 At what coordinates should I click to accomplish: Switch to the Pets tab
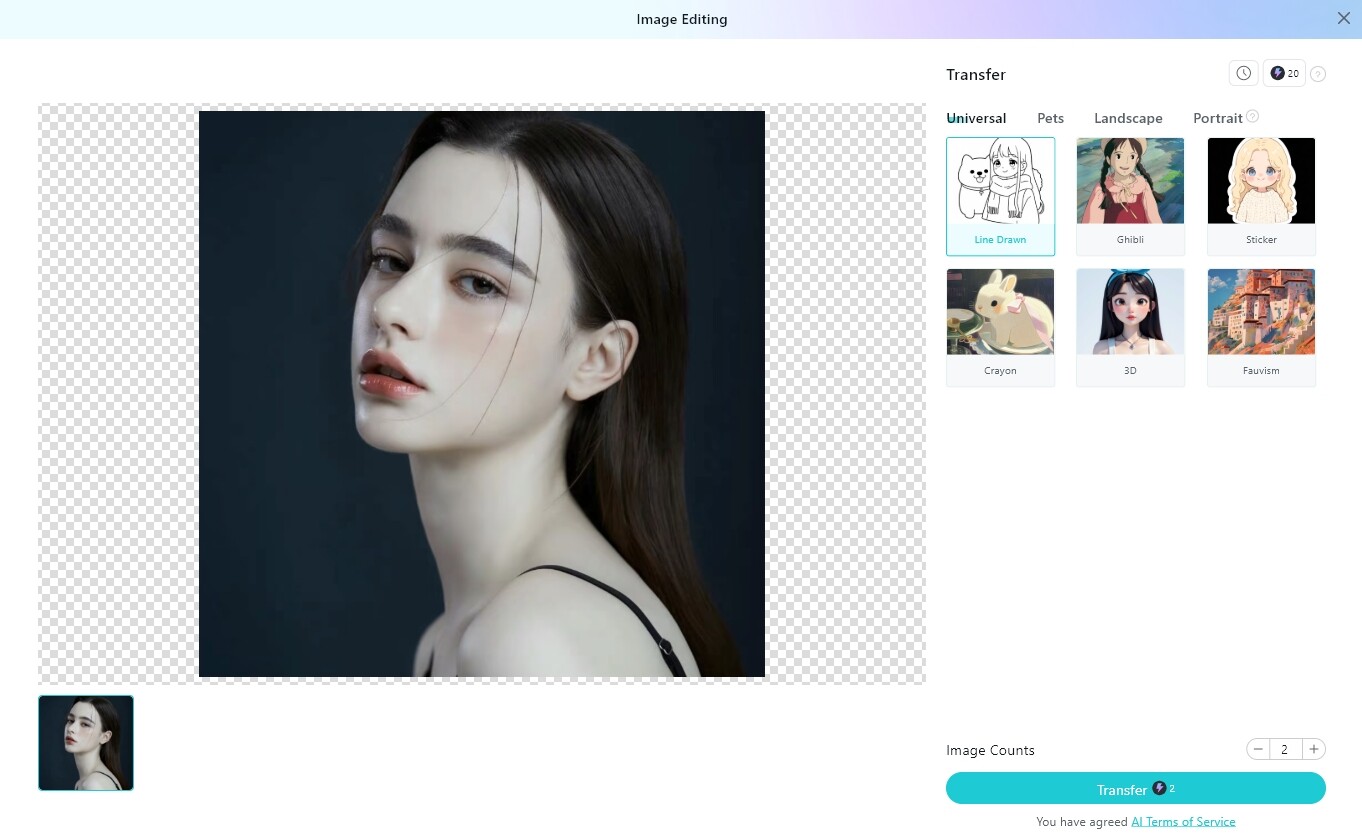click(x=1050, y=118)
